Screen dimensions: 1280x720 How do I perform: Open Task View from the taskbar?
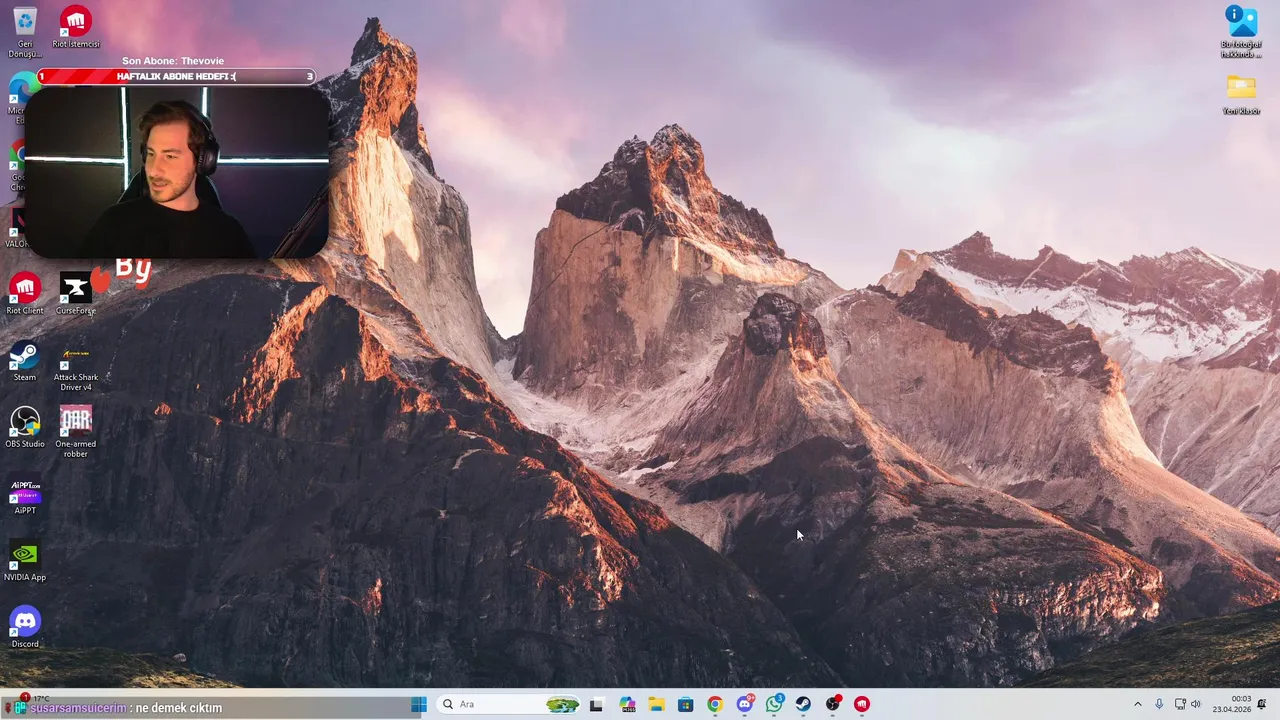click(x=596, y=704)
